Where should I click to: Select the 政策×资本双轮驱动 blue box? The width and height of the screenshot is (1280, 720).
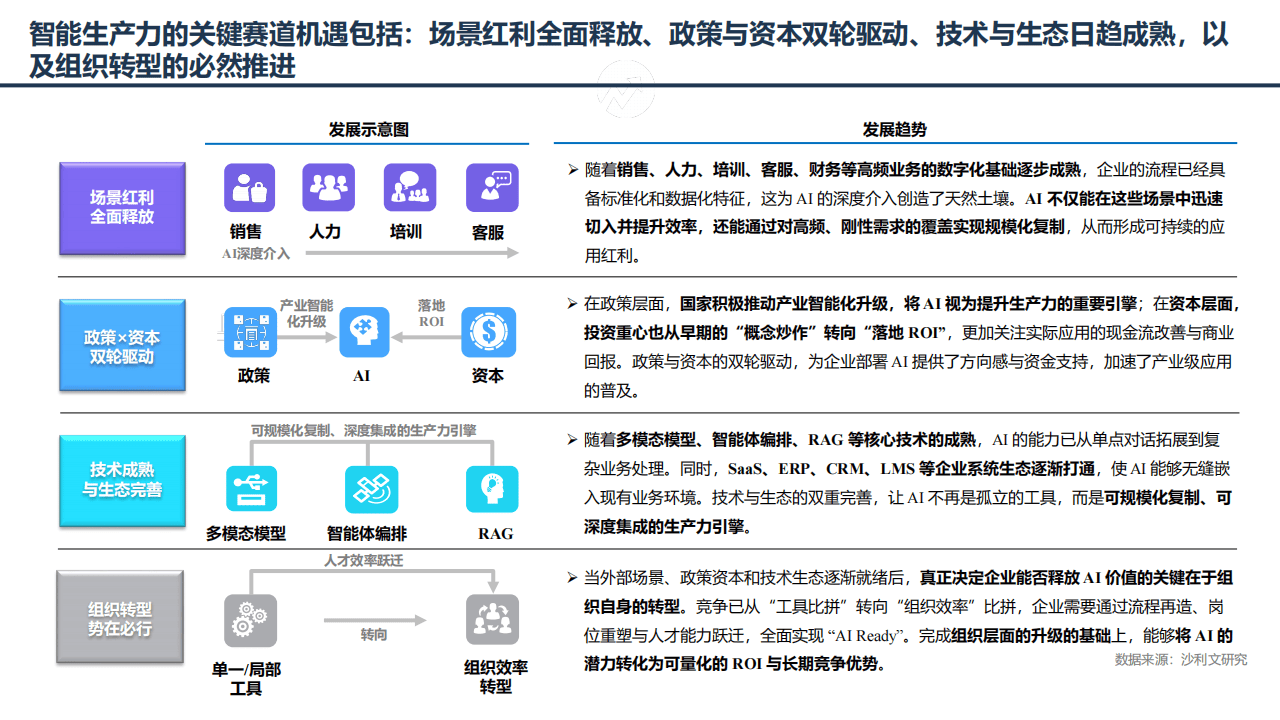pyautogui.click(x=121, y=346)
